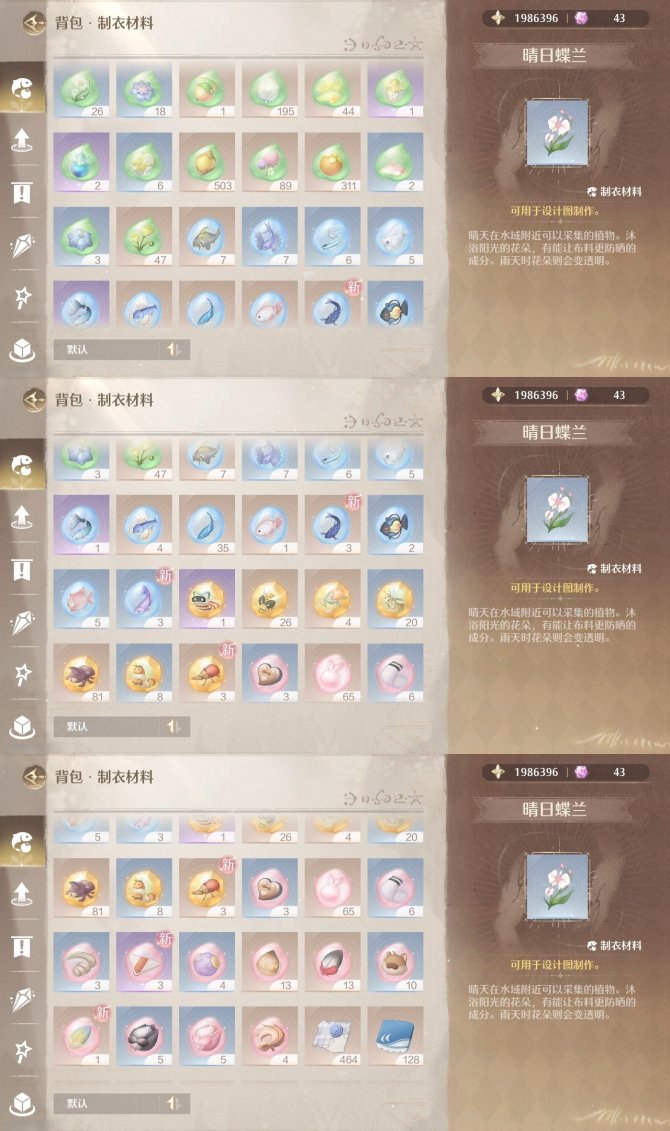Open the cube tab next to the 464 row
Image resolution: width=670 pixels, height=1131 pixels.
coord(22,1103)
